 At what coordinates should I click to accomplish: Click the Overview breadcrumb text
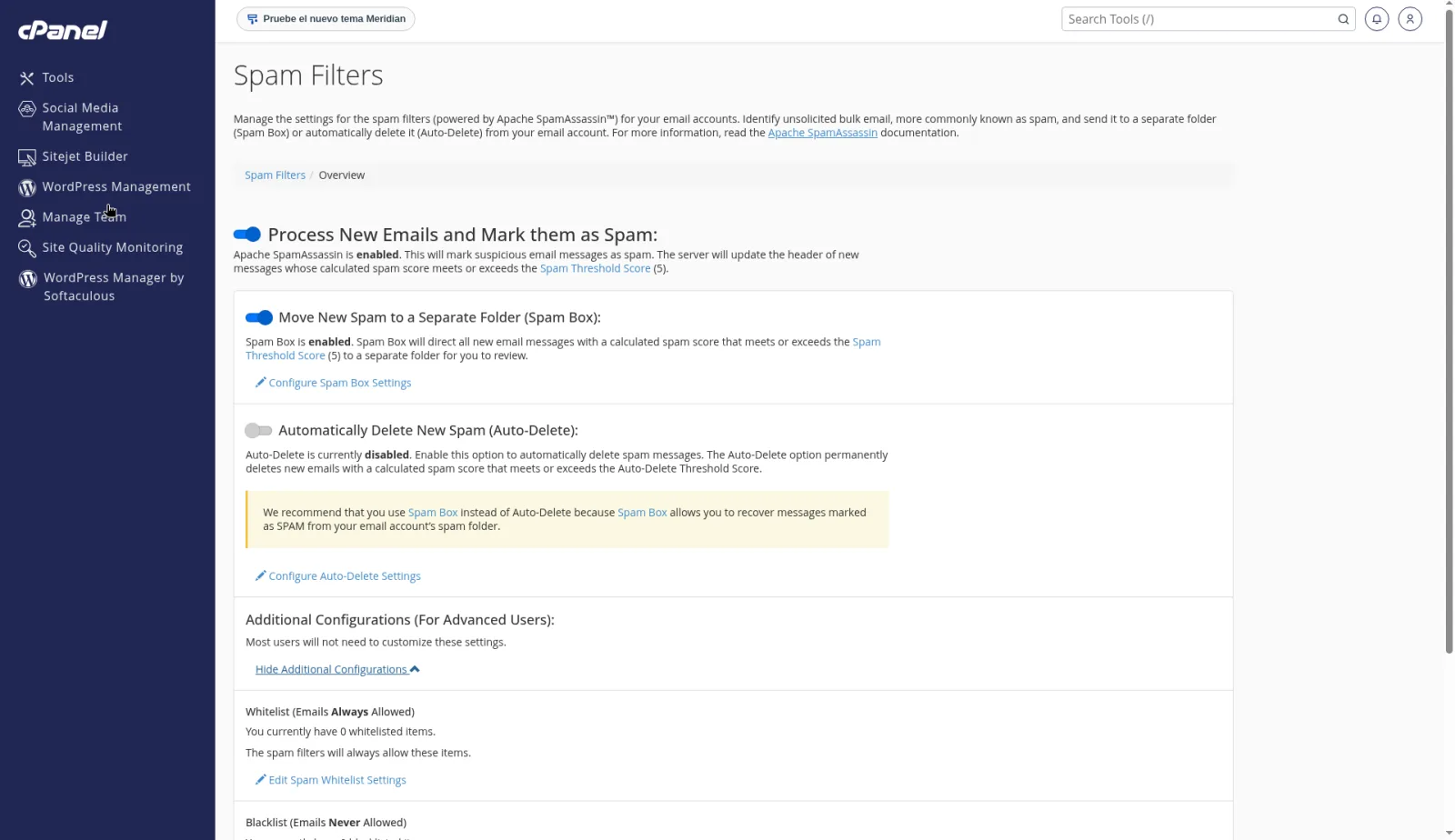[x=341, y=175]
